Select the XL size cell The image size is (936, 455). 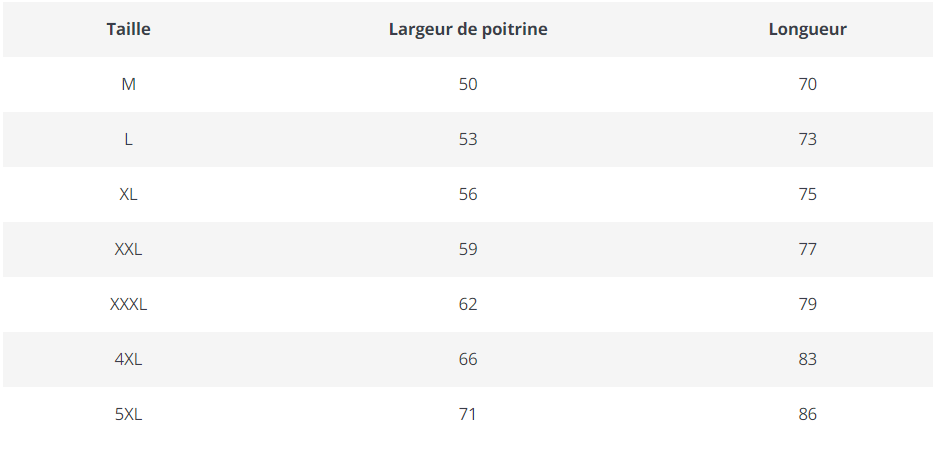(x=128, y=194)
